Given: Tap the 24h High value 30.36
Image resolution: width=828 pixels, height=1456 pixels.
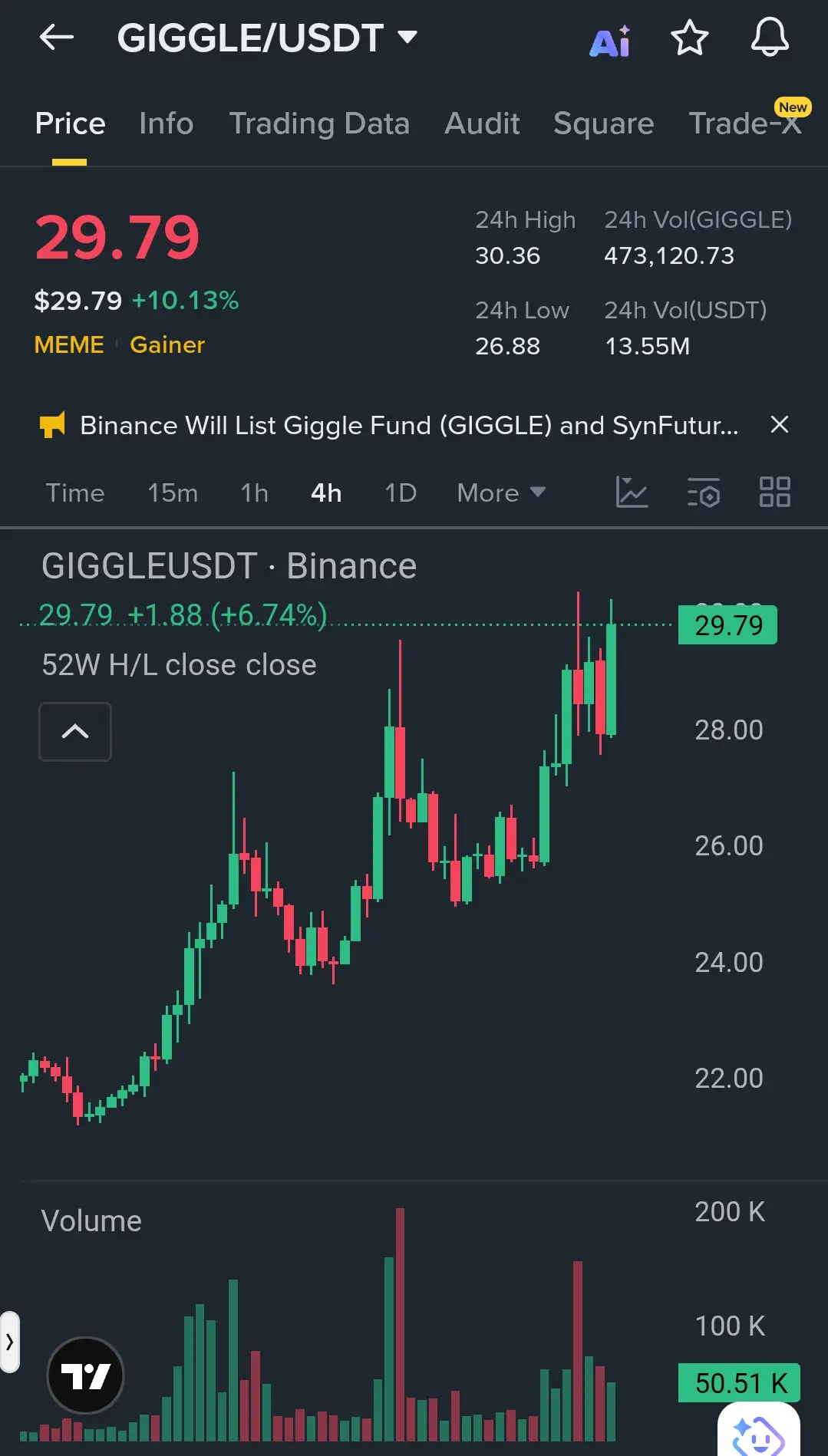Looking at the screenshot, I should point(507,255).
